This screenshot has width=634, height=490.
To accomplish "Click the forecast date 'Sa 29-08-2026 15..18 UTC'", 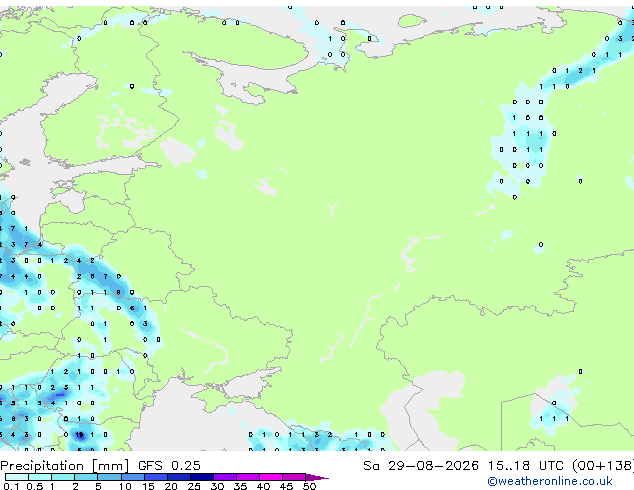I will pos(463,465).
